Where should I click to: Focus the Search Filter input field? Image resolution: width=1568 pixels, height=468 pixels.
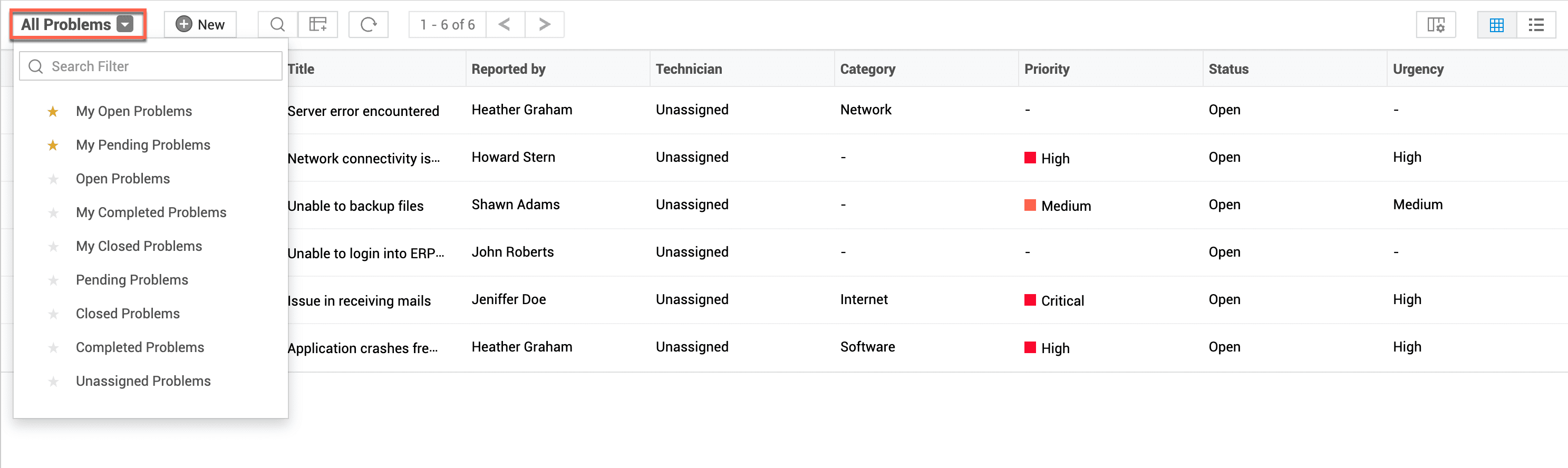158,66
